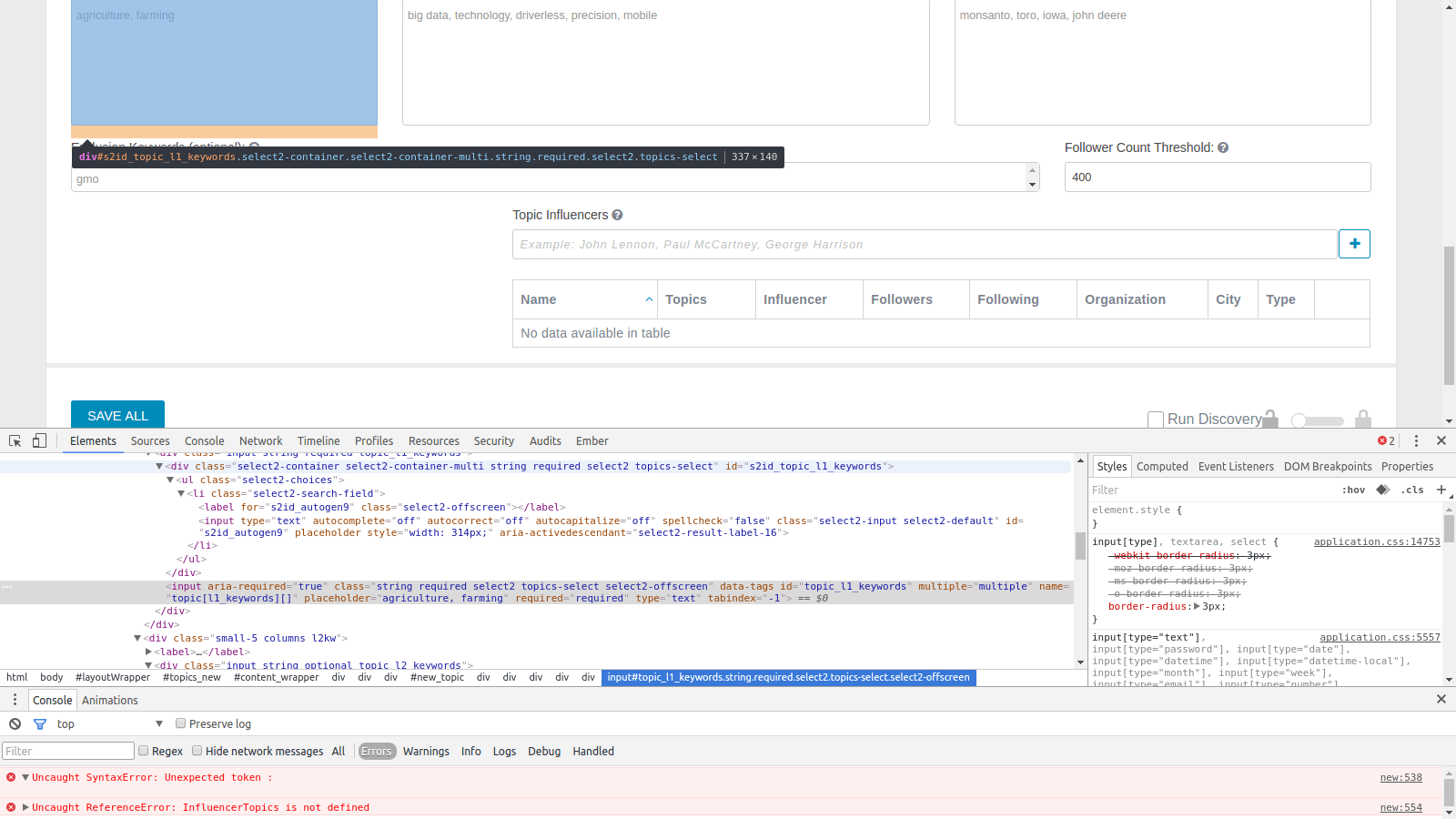The image size is (1456, 819).
Task: Open the new:554 source link
Action: coord(1400,806)
